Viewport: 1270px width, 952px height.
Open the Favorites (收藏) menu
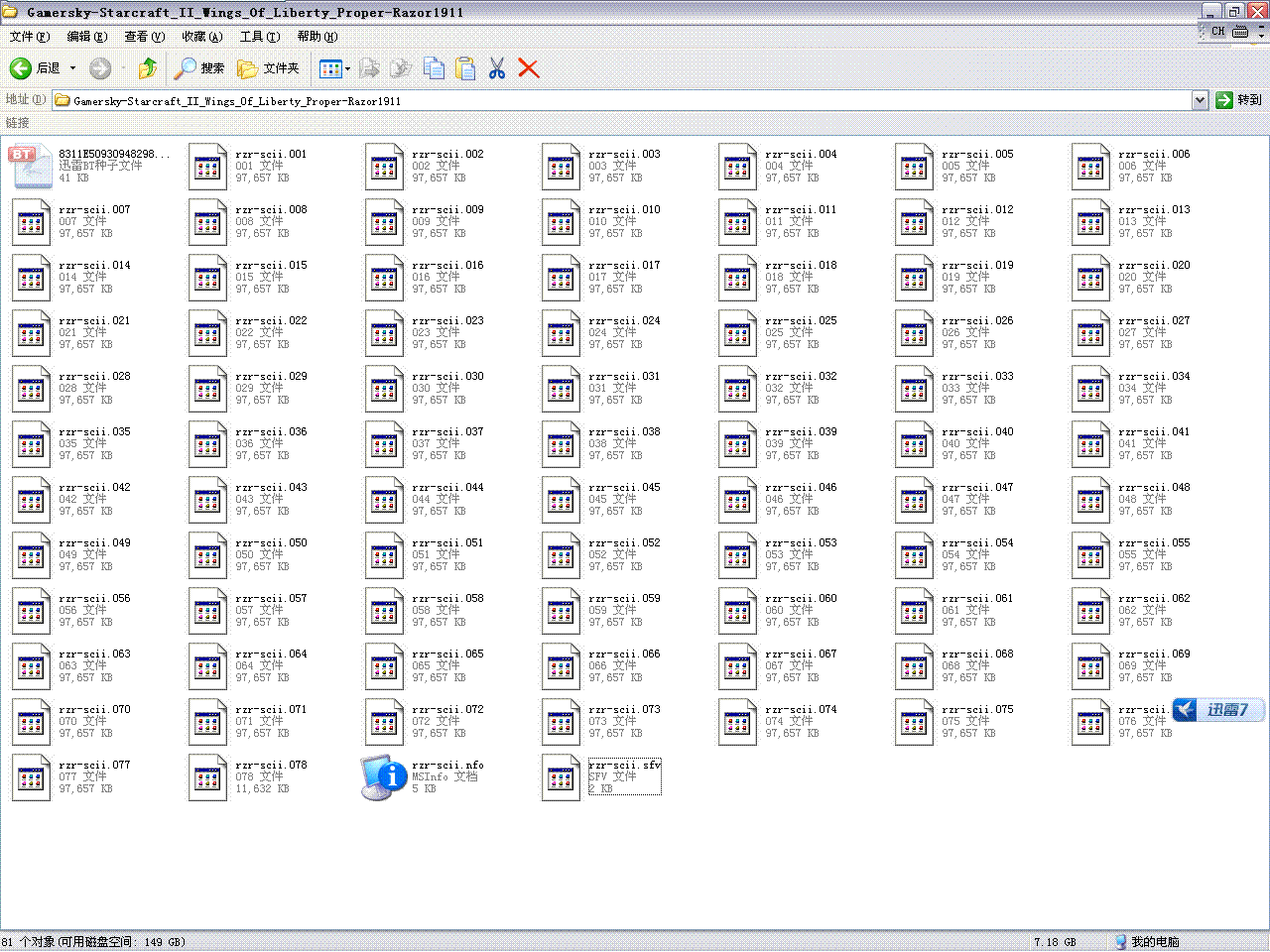click(x=201, y=37)
